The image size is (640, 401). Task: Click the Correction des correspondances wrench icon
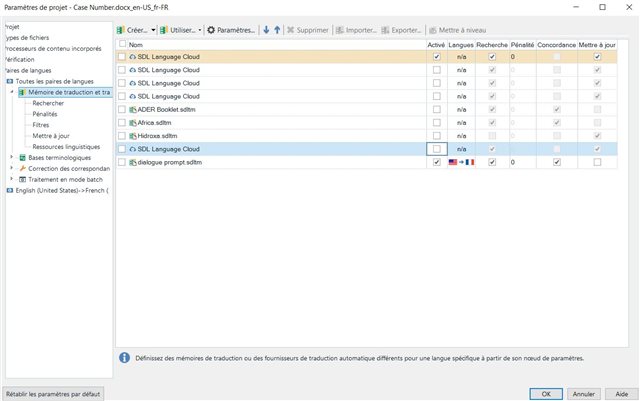click(x=23, y=168)
